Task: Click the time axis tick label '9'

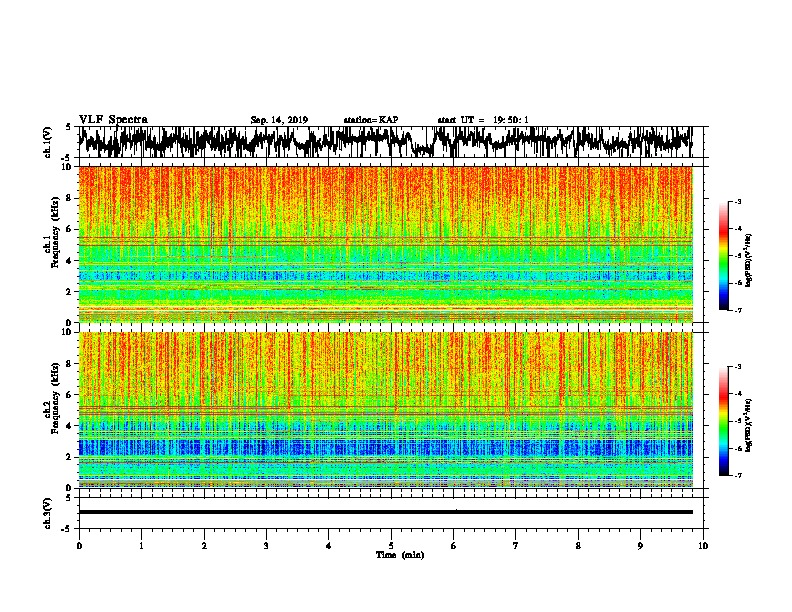Action: point(640,546)
